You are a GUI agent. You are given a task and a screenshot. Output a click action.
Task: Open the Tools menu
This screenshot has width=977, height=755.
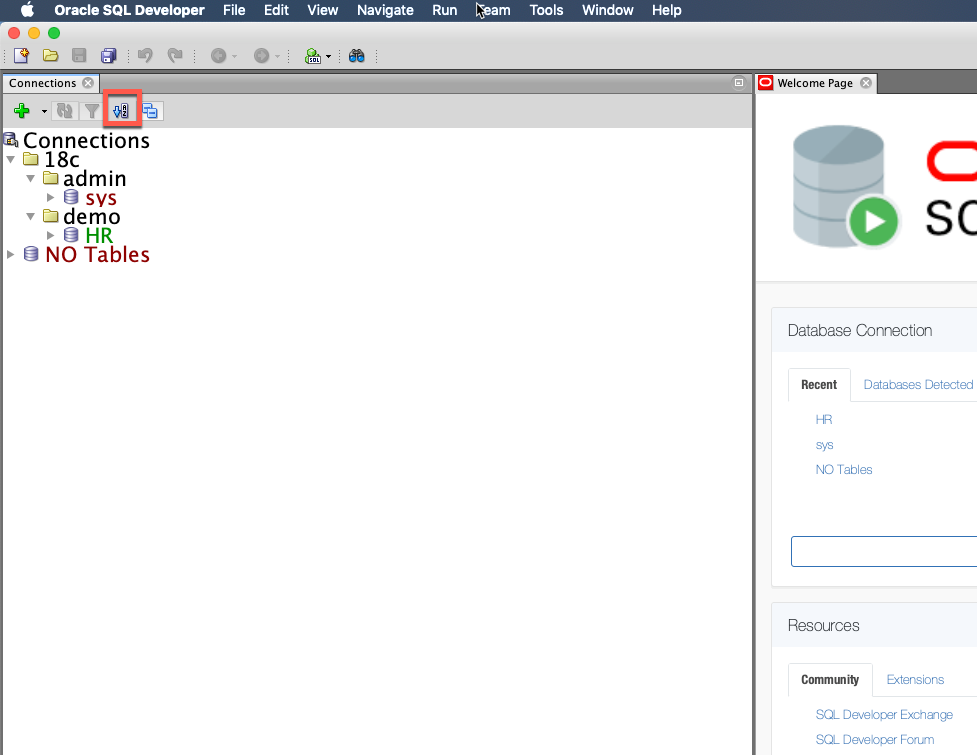tap(546, 10)
